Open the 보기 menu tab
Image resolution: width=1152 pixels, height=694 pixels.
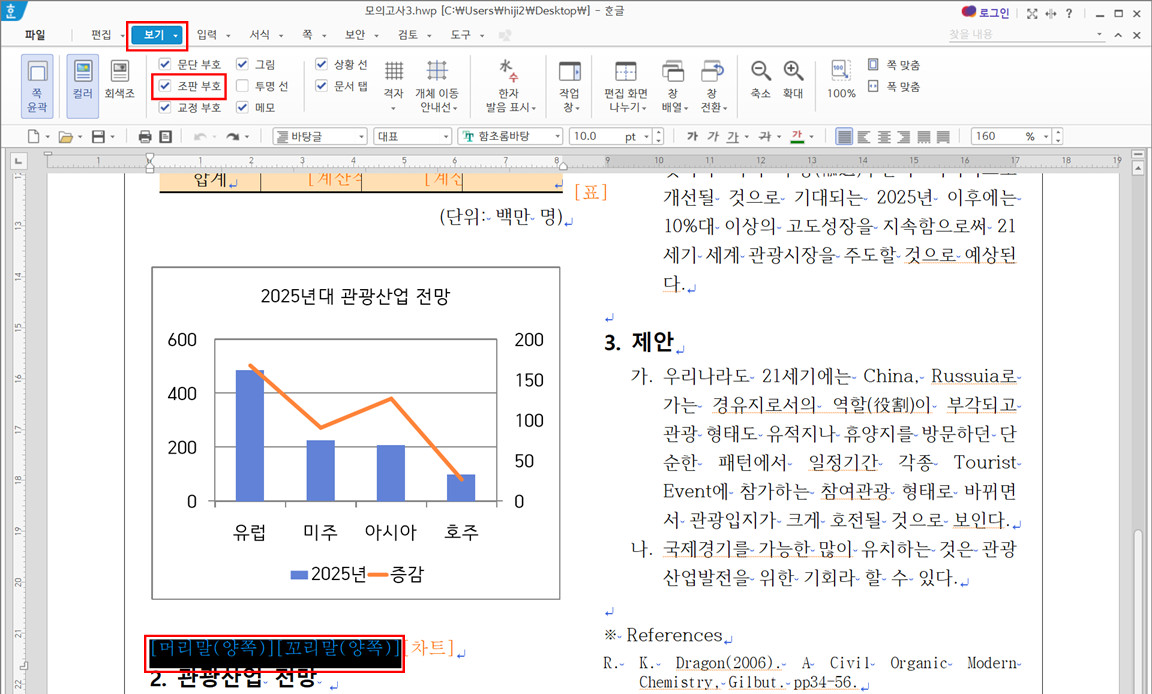(x=154, y=35)
